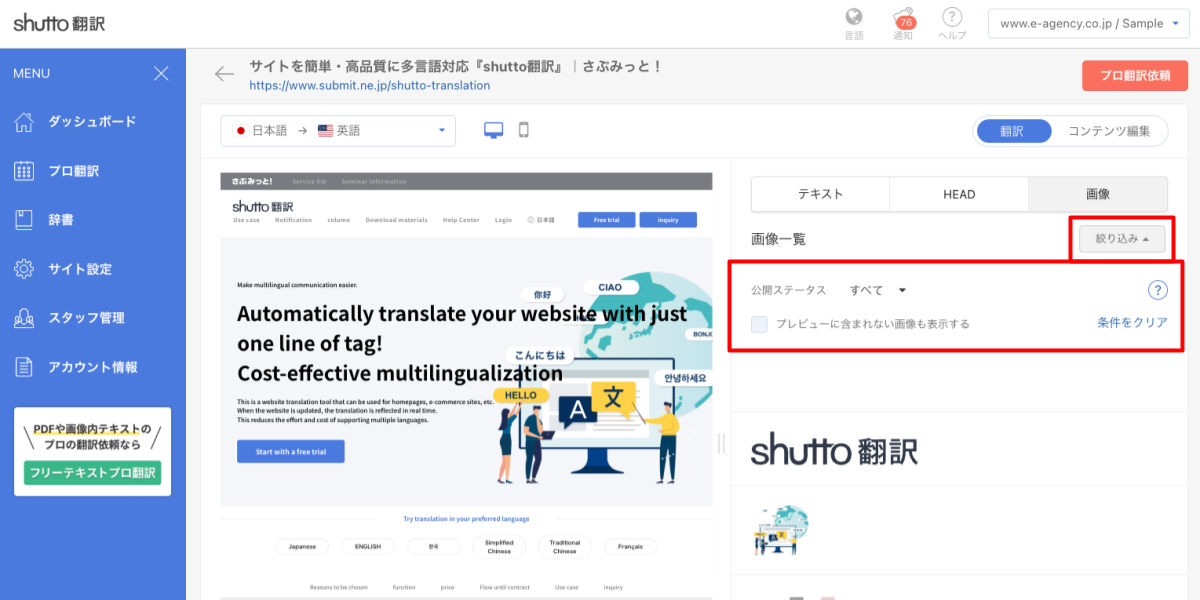Switch to the 画像 tab

[x=1098, y=194]
